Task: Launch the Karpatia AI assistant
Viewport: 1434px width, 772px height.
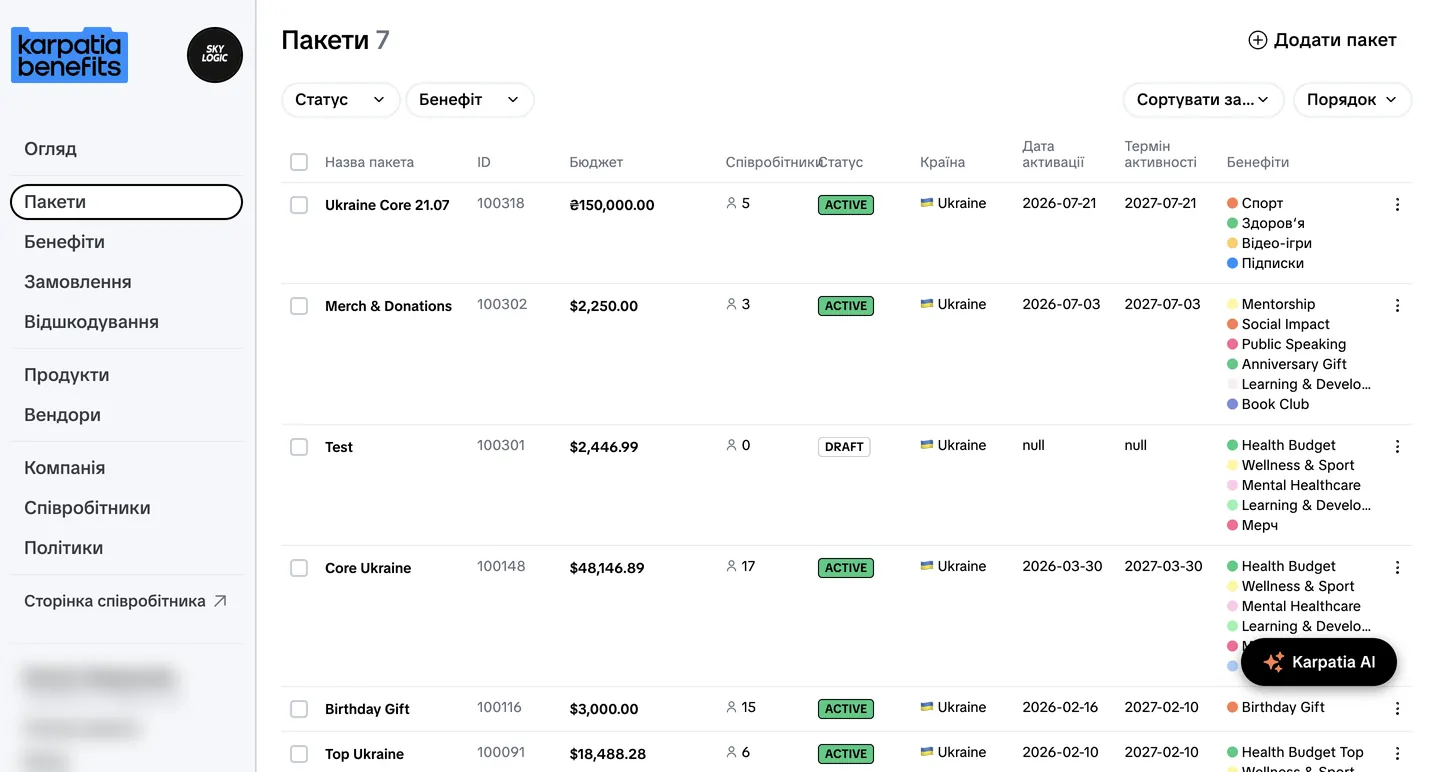Action: click(x=1319, y=662)
